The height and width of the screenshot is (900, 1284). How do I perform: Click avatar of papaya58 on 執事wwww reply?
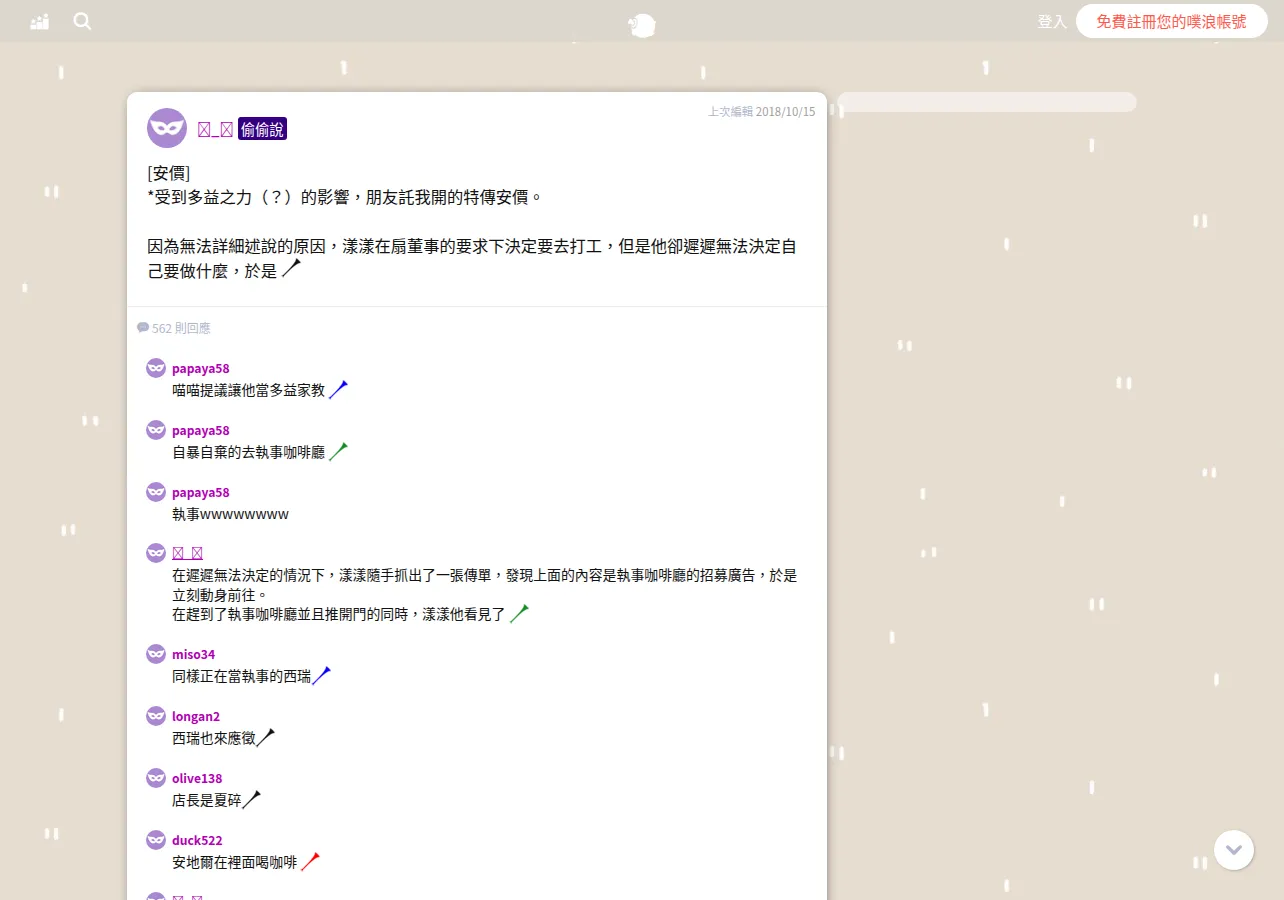[156, 492]
